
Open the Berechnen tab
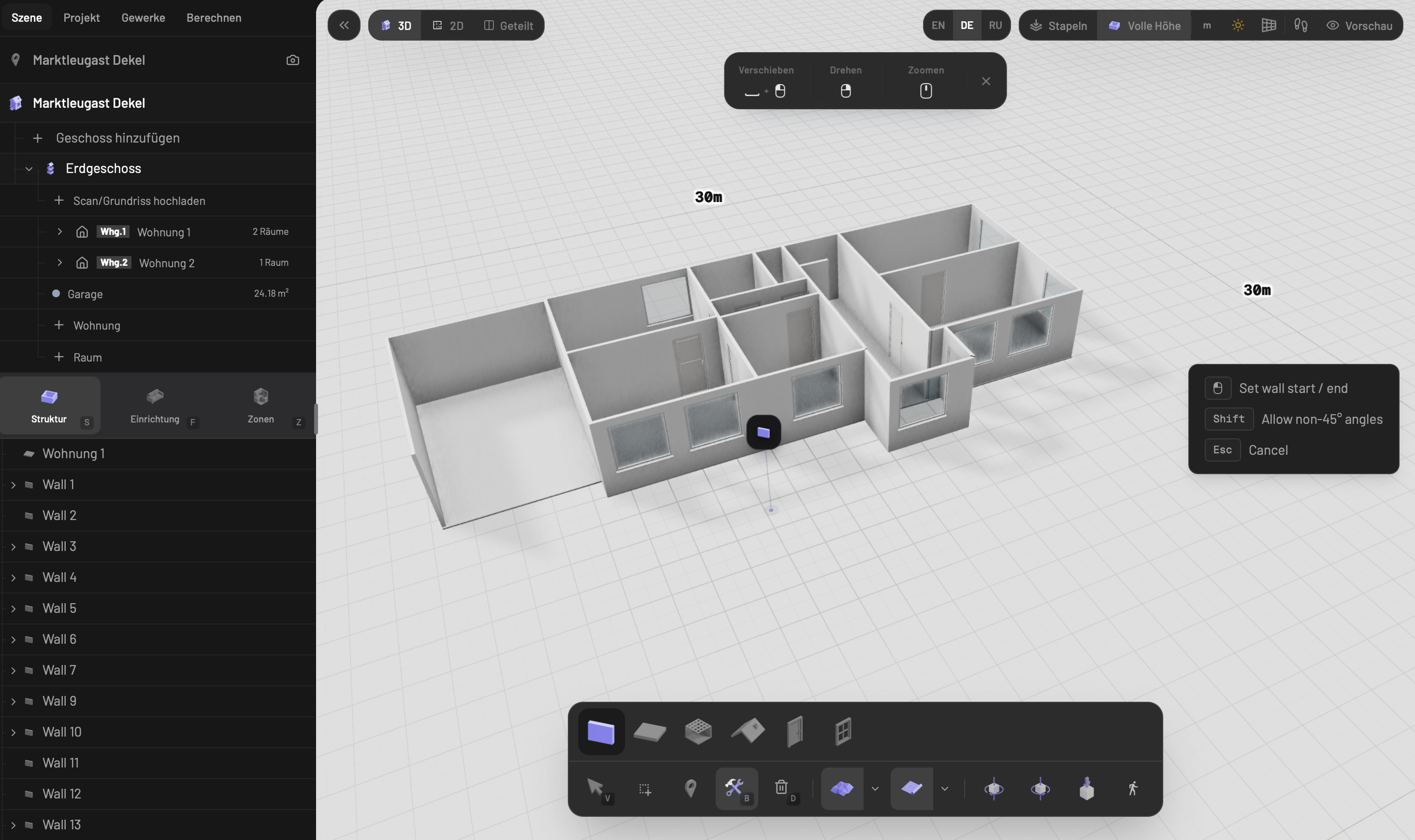point(214,17)
